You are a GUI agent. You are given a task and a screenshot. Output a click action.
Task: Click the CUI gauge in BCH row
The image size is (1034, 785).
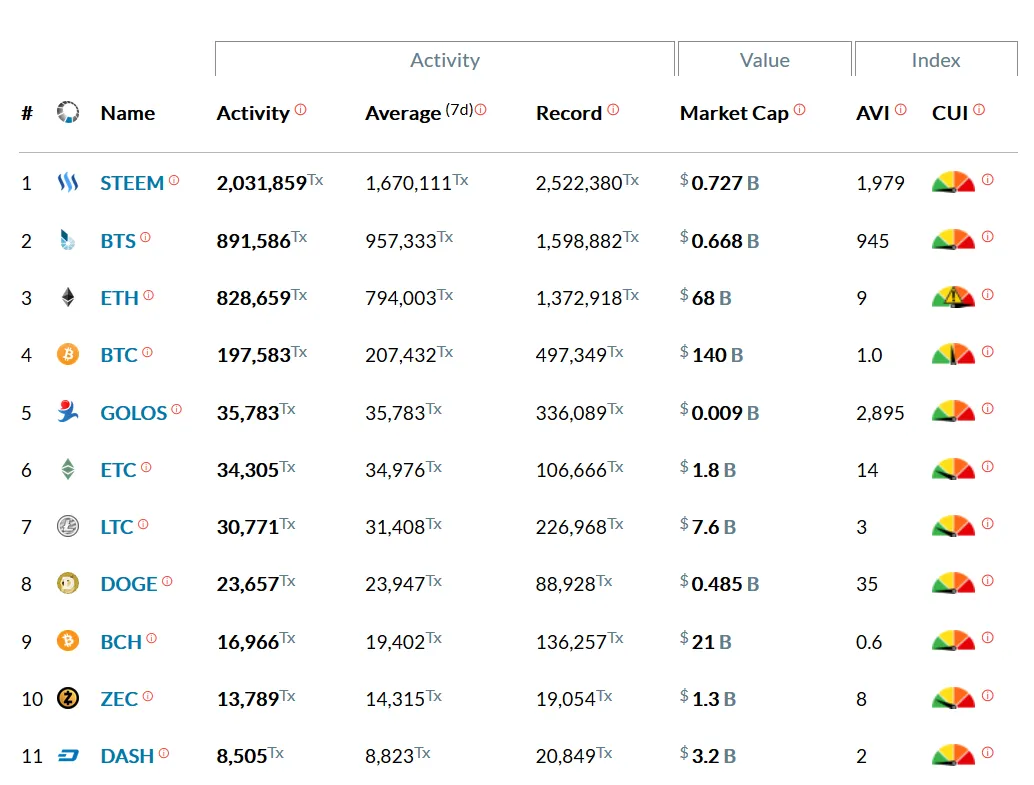[953, 641]
